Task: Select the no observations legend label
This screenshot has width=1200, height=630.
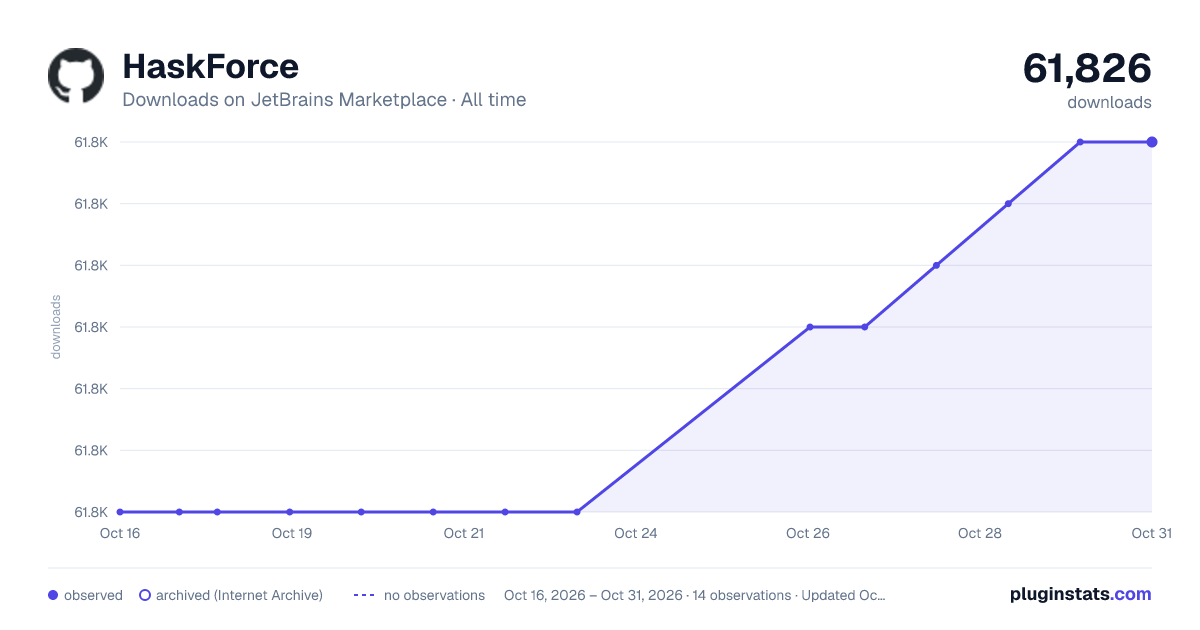Action: point(434,595)
